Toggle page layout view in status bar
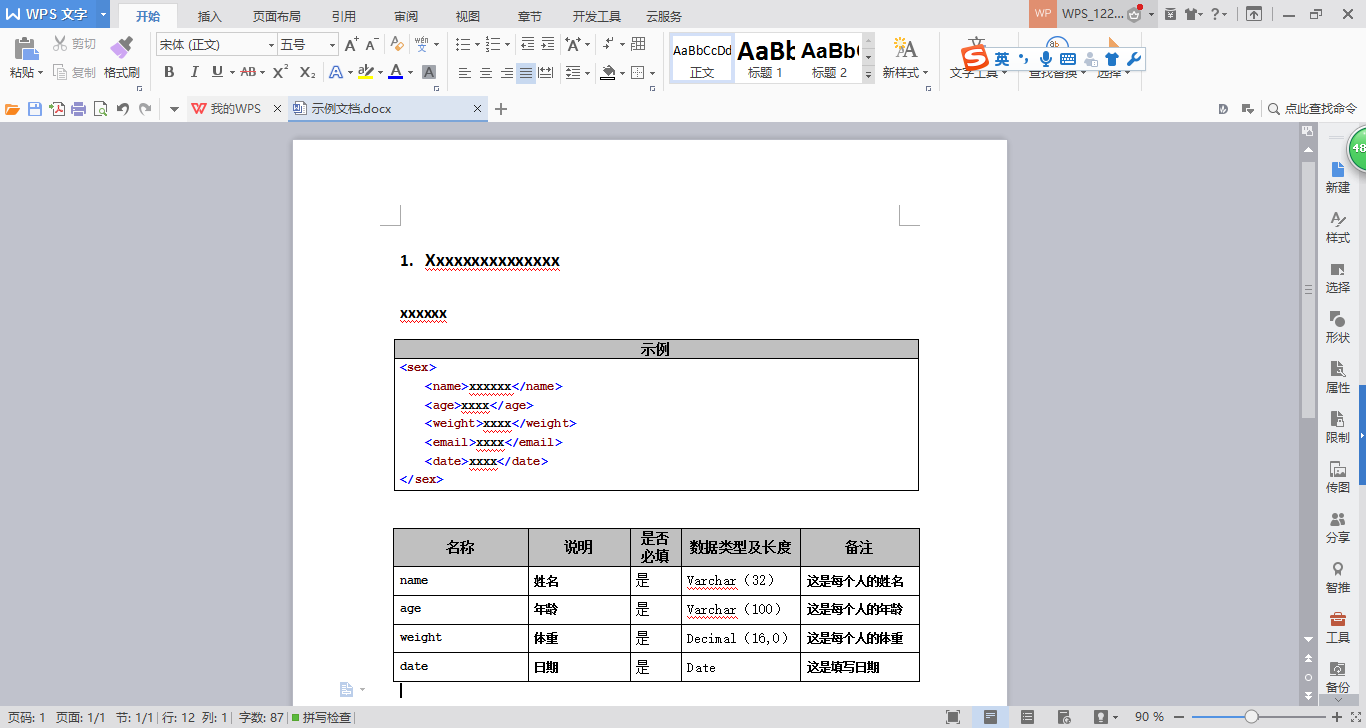Image resolution: width=1366 pixels, height=728 pixels. coord(990,717)
